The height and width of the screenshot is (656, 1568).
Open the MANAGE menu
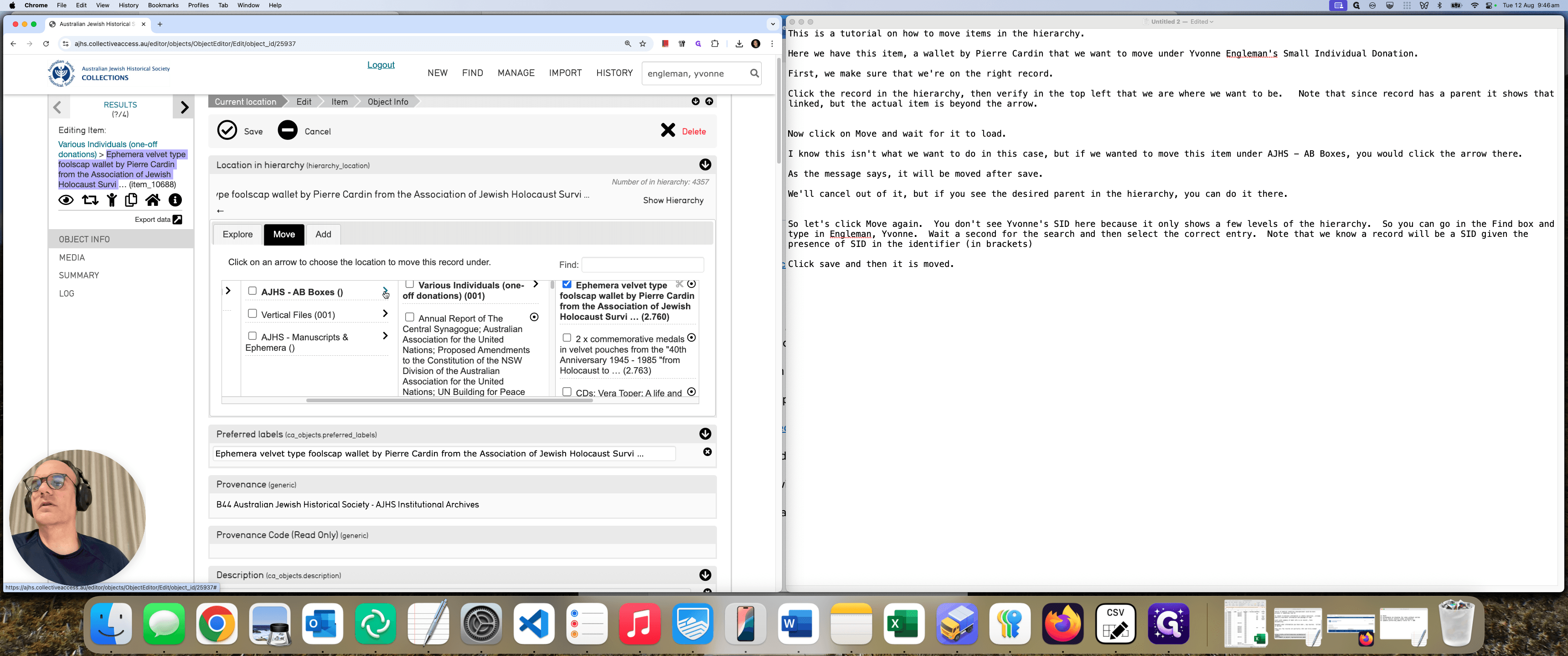pos(516,73)
